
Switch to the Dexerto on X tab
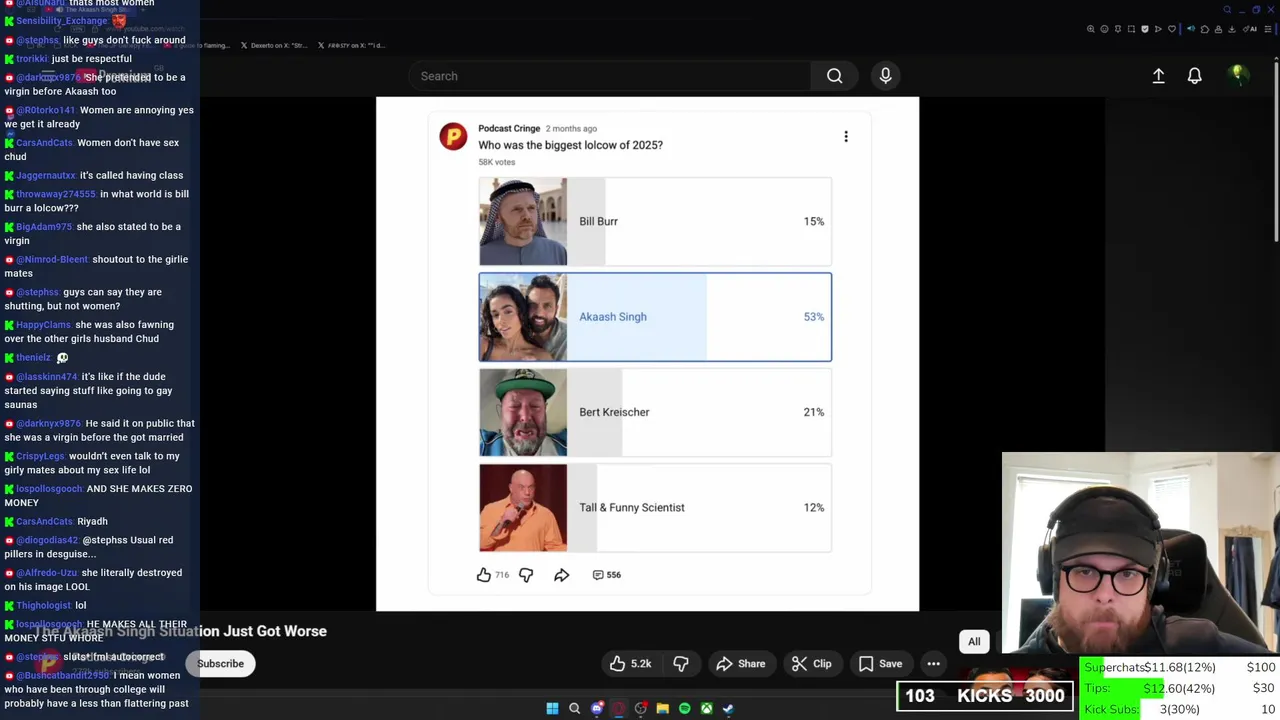point(273,45)
